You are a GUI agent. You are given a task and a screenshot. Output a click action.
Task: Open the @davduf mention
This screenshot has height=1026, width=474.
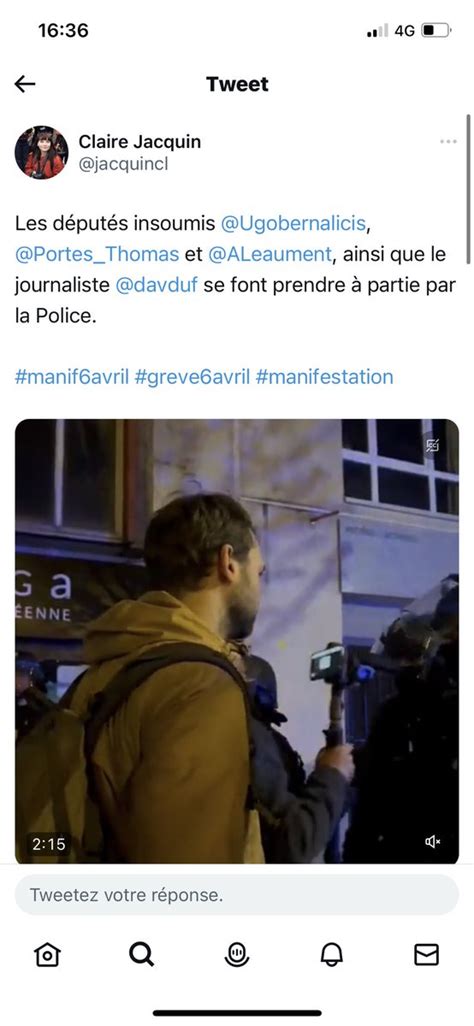click(x=156, y=285)
